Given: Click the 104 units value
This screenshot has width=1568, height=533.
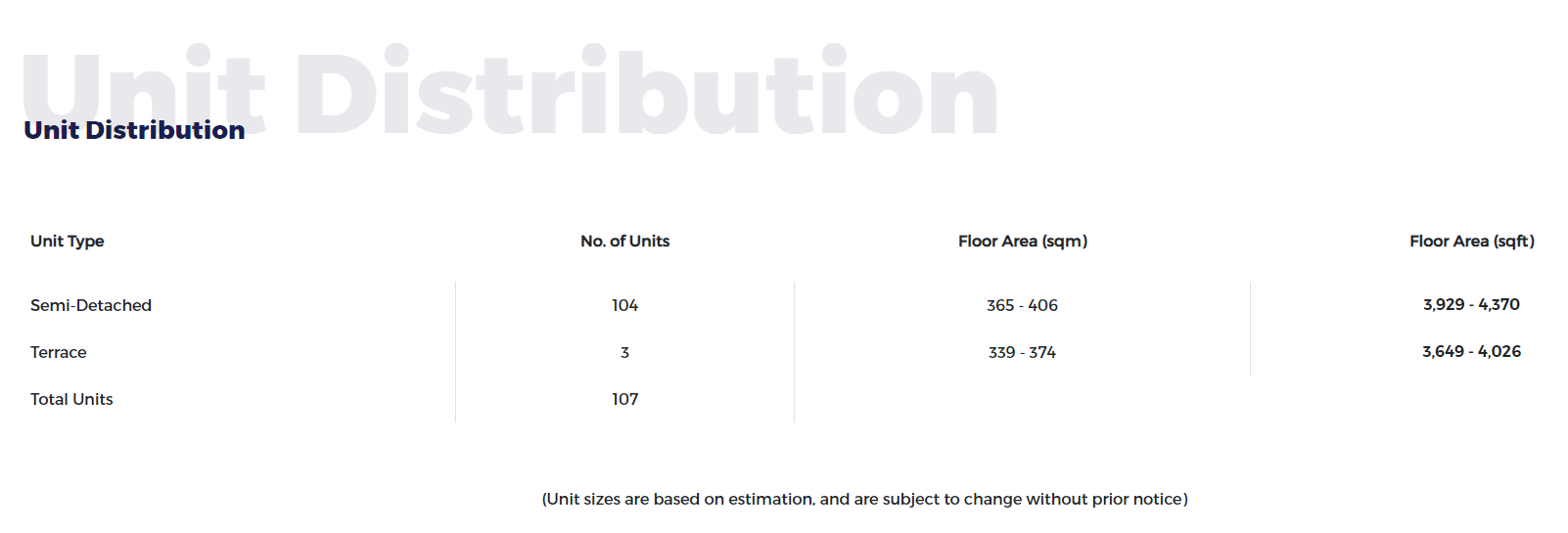Looking at the screenshot, I should tap(624, 305).
